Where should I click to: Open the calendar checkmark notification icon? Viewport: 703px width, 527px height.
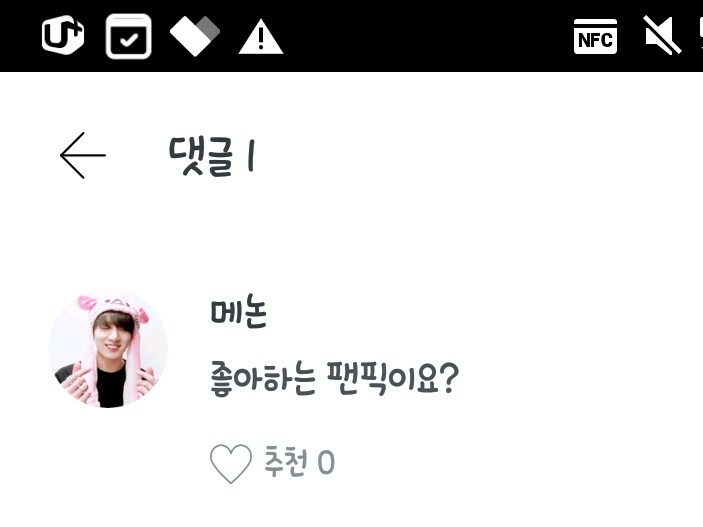point(129,36)
